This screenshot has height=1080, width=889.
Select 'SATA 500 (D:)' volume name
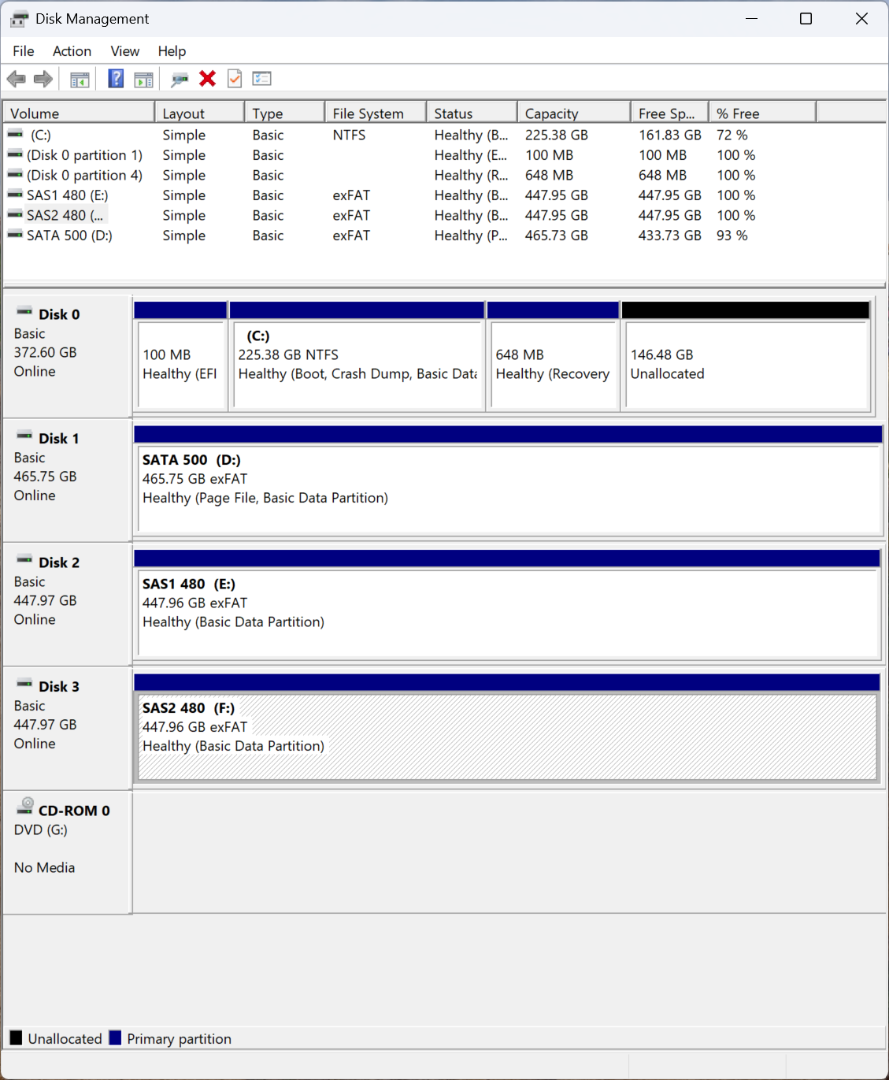coord(70,235)
